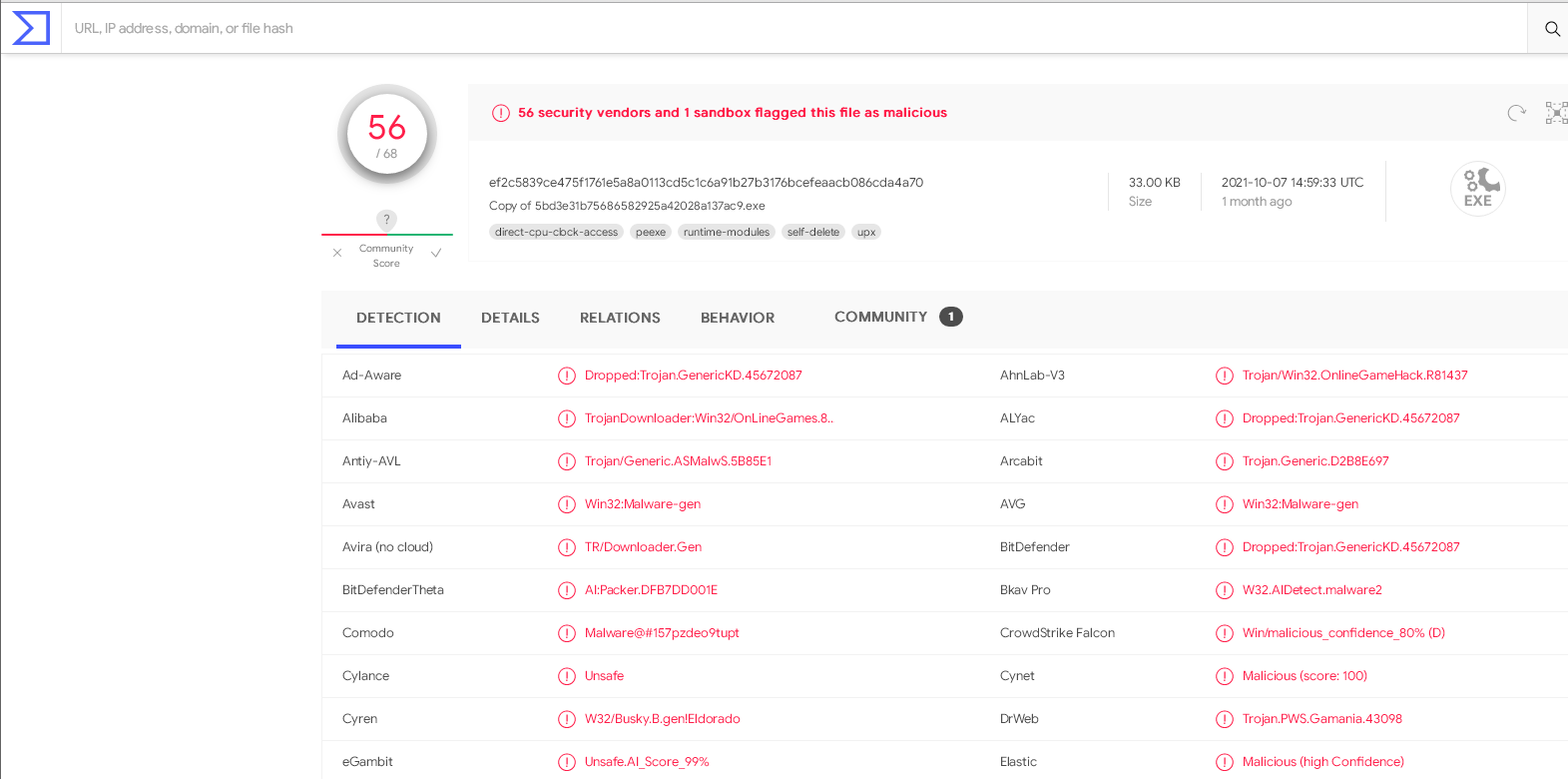The height and width of the screenshot is (779, 1568).
Task: Click alert icon in Arcabit row
Action: [x=1225, y=461]
